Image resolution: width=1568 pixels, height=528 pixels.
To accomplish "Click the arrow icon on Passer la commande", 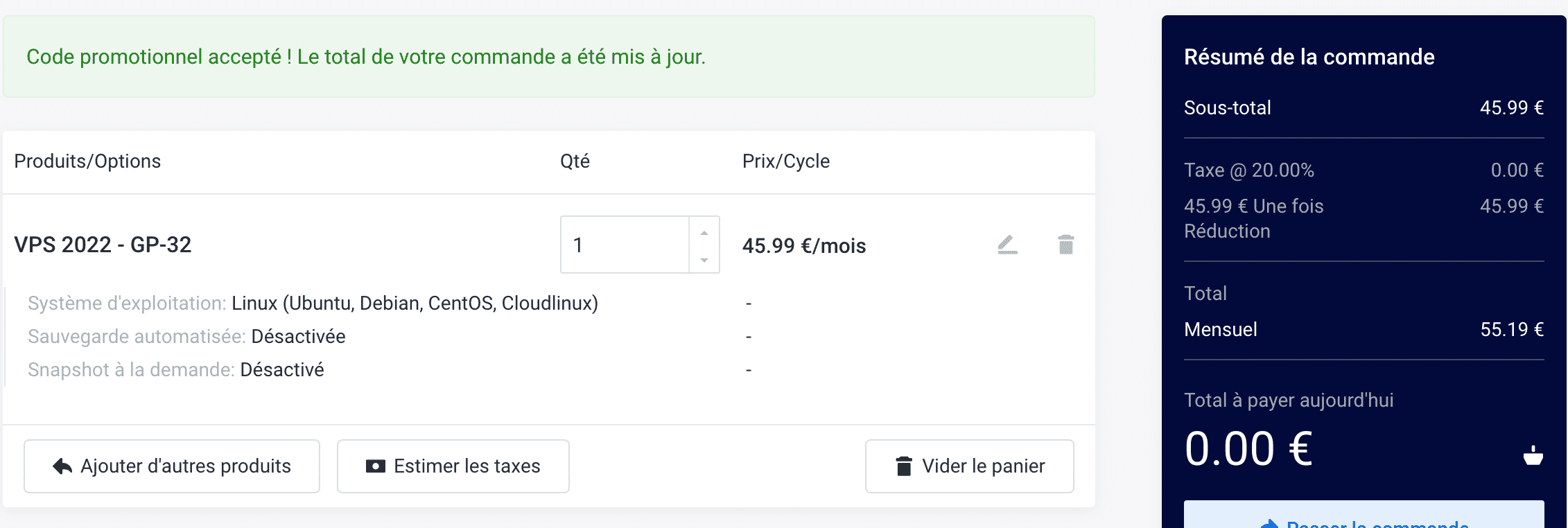I will tap(1269, 524).
